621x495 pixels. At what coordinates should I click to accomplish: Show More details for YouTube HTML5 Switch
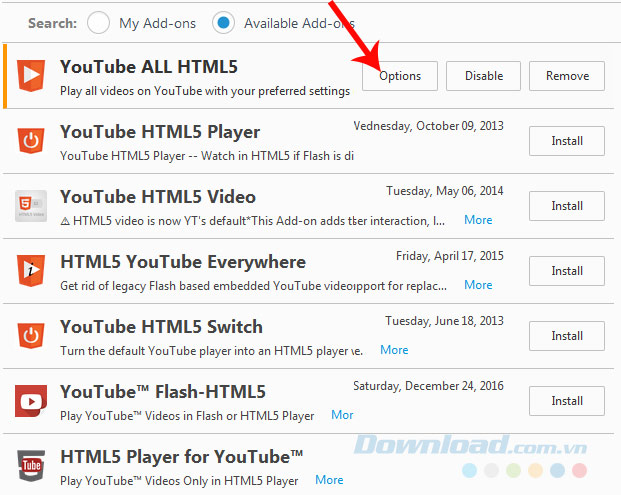(394, 350)
